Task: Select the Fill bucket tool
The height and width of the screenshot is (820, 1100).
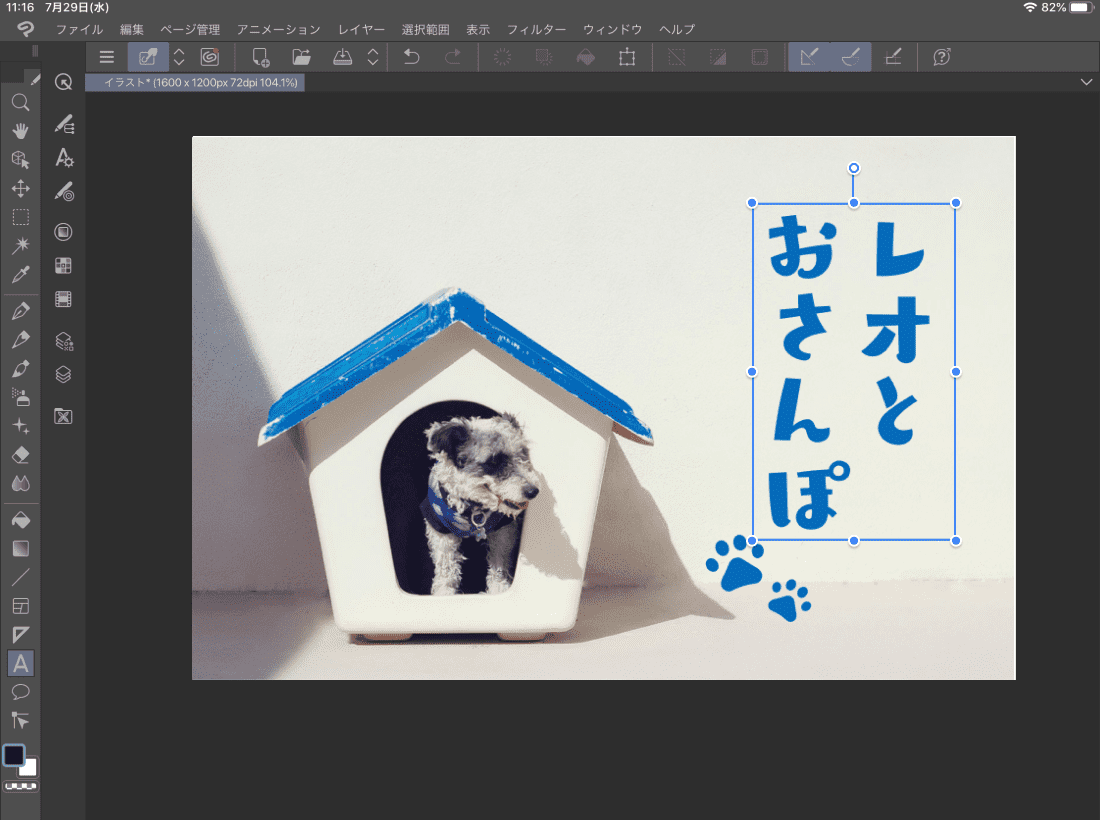Action: 21,519
